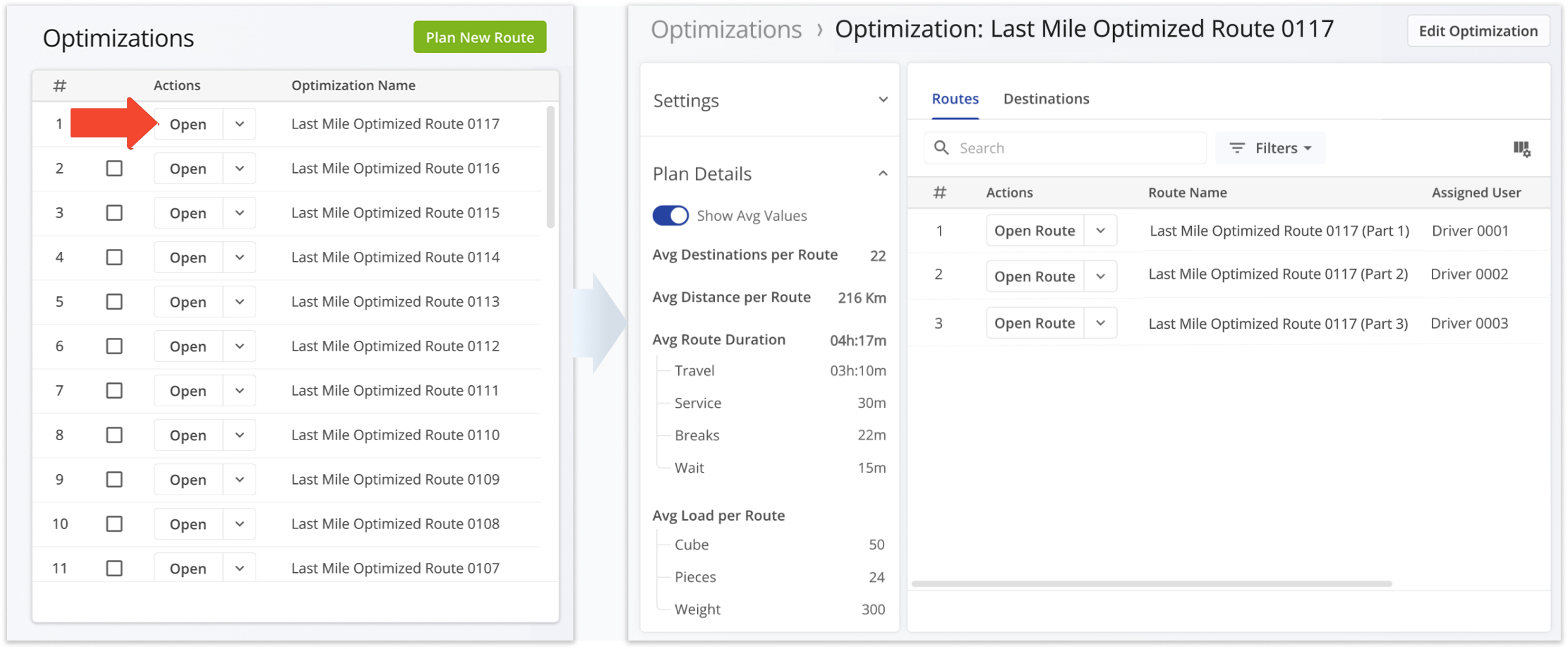Collapse Plan Details using the up chevron
Viewport: 1568px width, 649px height.
882,174
